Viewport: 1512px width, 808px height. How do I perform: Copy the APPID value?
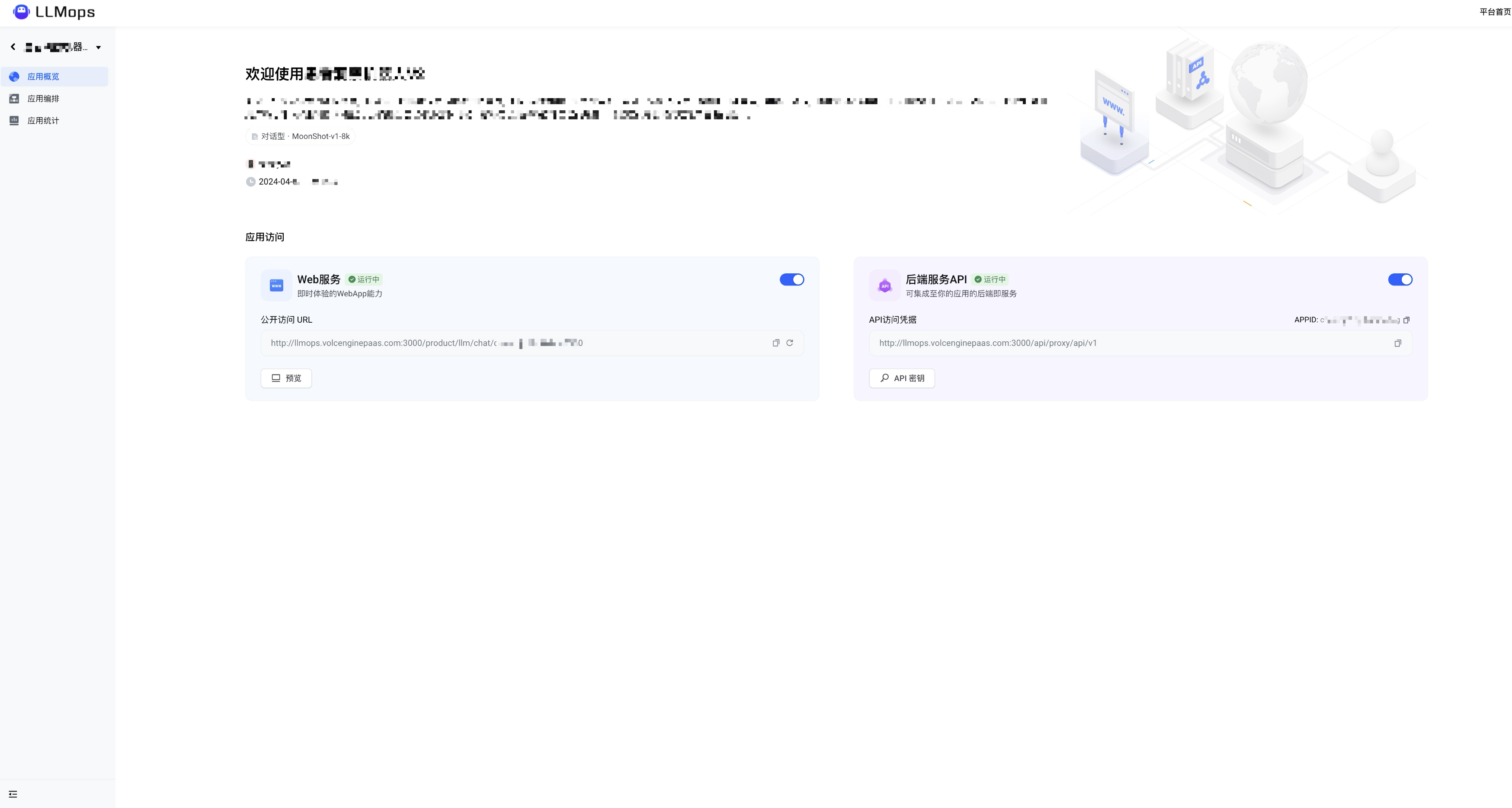(x=1406, y=320)
